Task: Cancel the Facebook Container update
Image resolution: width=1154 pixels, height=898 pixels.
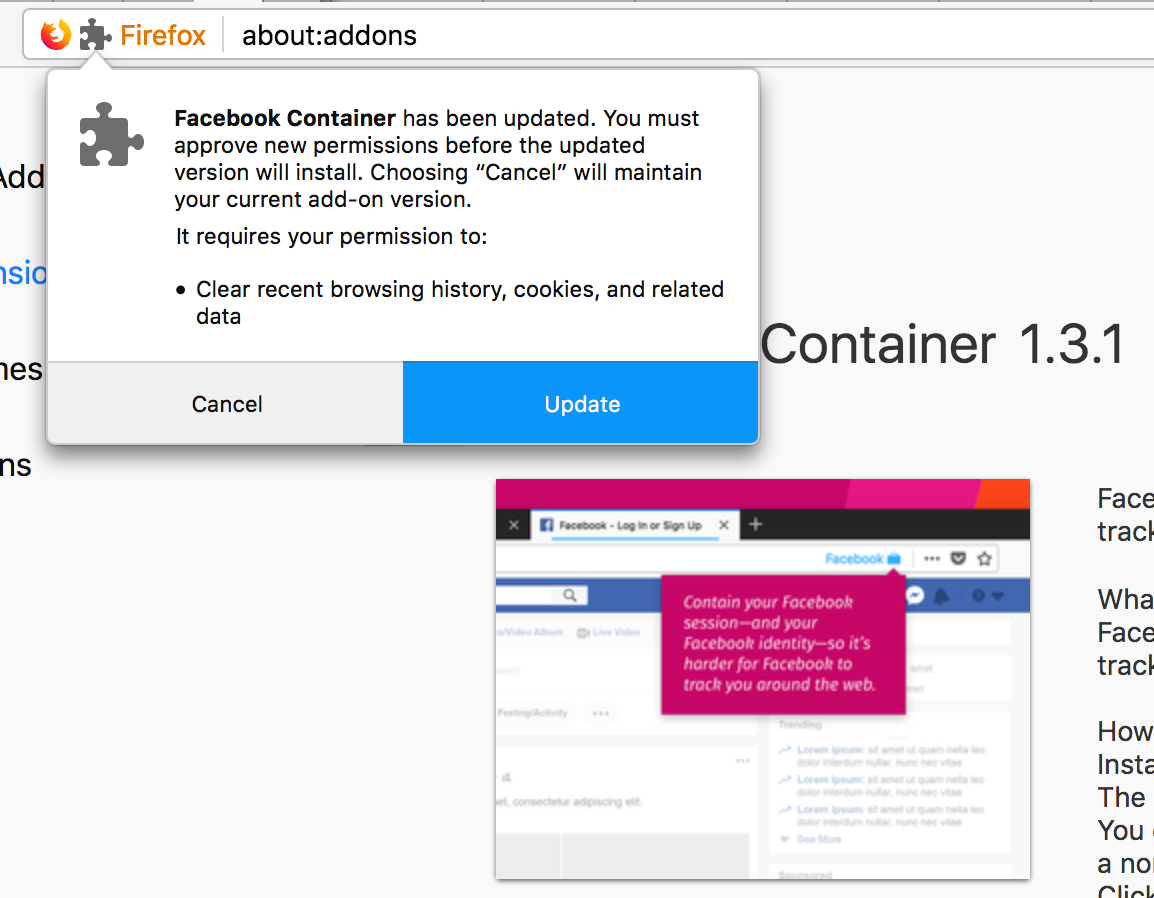Action: point(226,403)
